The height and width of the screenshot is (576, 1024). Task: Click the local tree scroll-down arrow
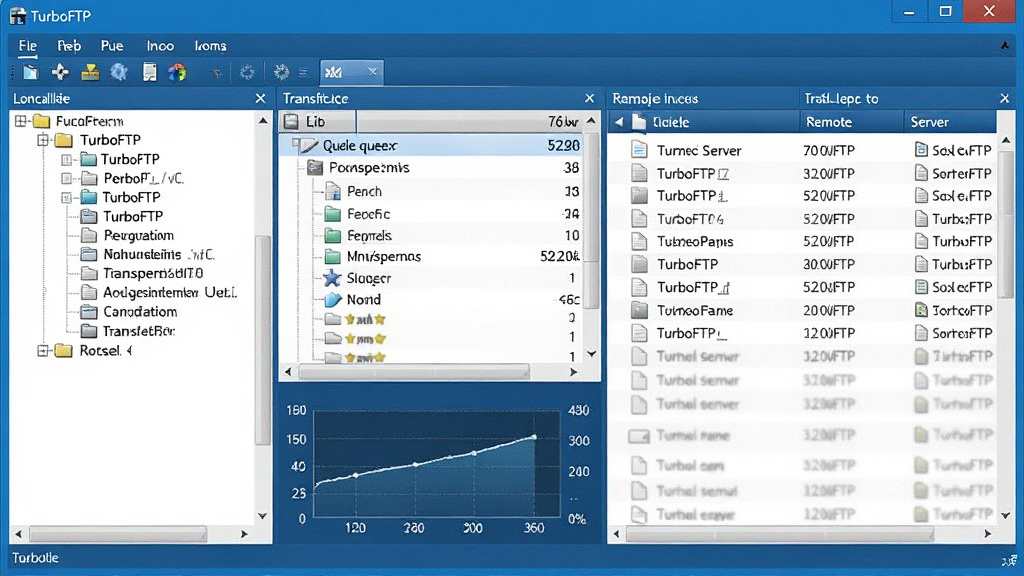tap(263, 516)
